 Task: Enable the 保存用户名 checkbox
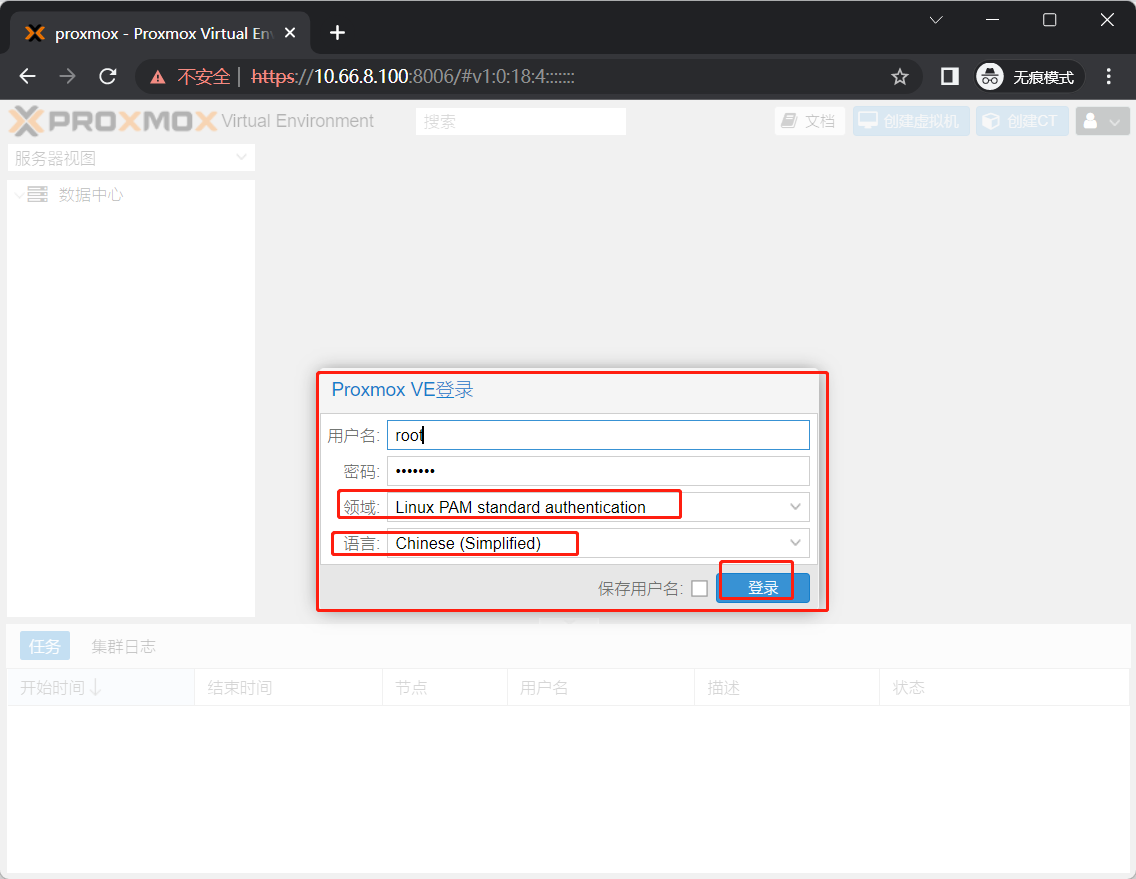click(699, 589)
